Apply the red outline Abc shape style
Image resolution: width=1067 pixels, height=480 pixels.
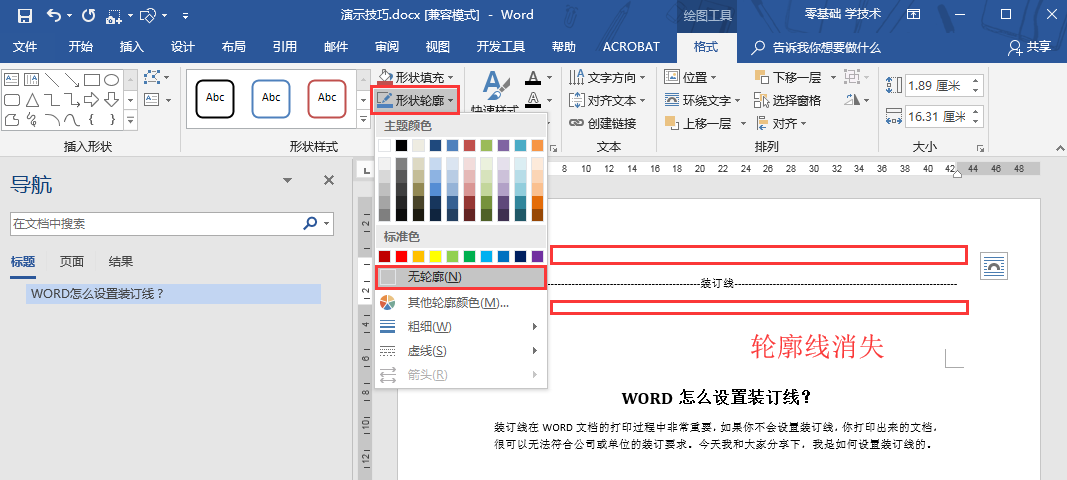click(327, 98)
